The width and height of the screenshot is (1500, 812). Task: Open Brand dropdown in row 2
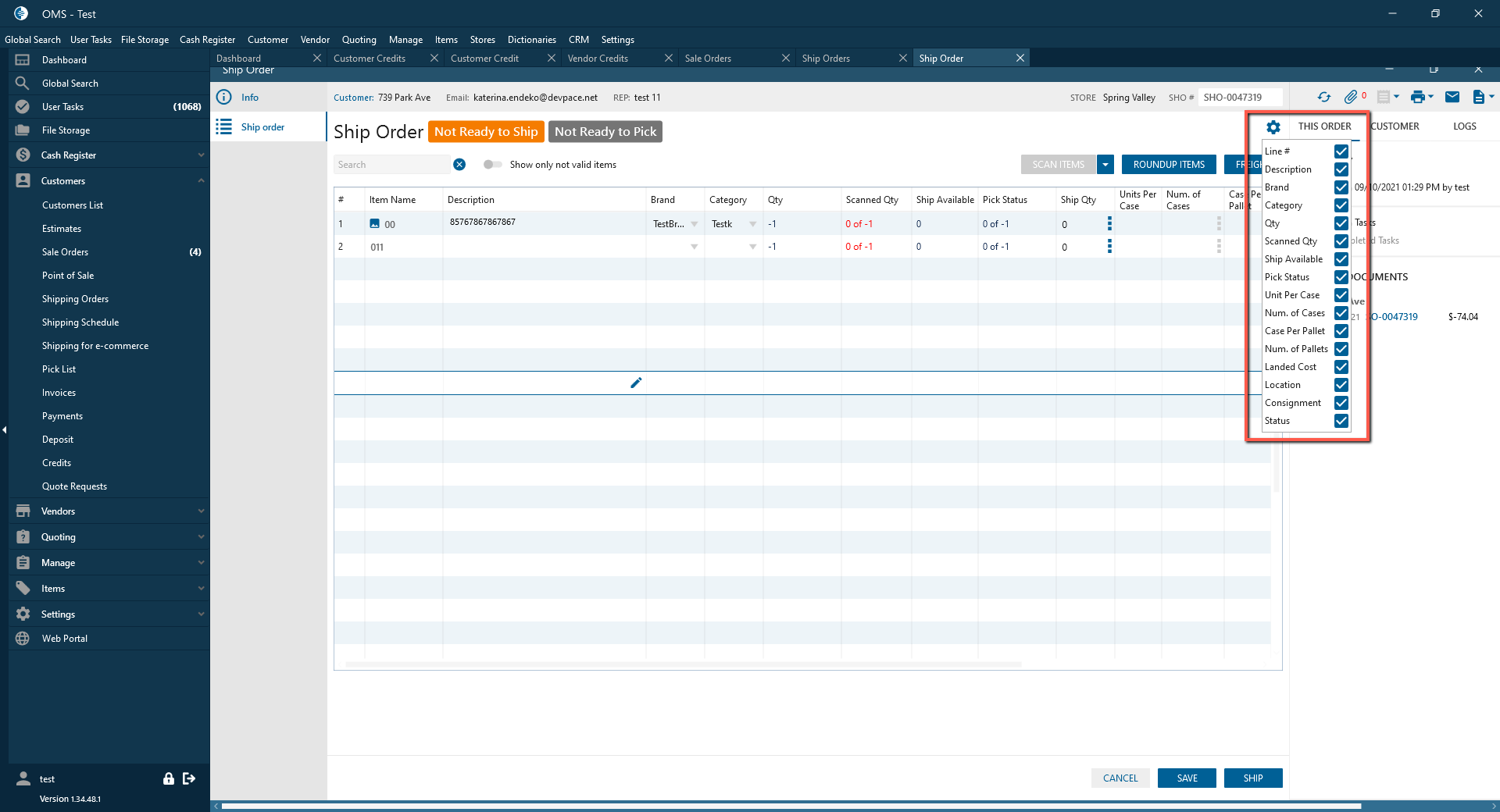pos(694,247)
